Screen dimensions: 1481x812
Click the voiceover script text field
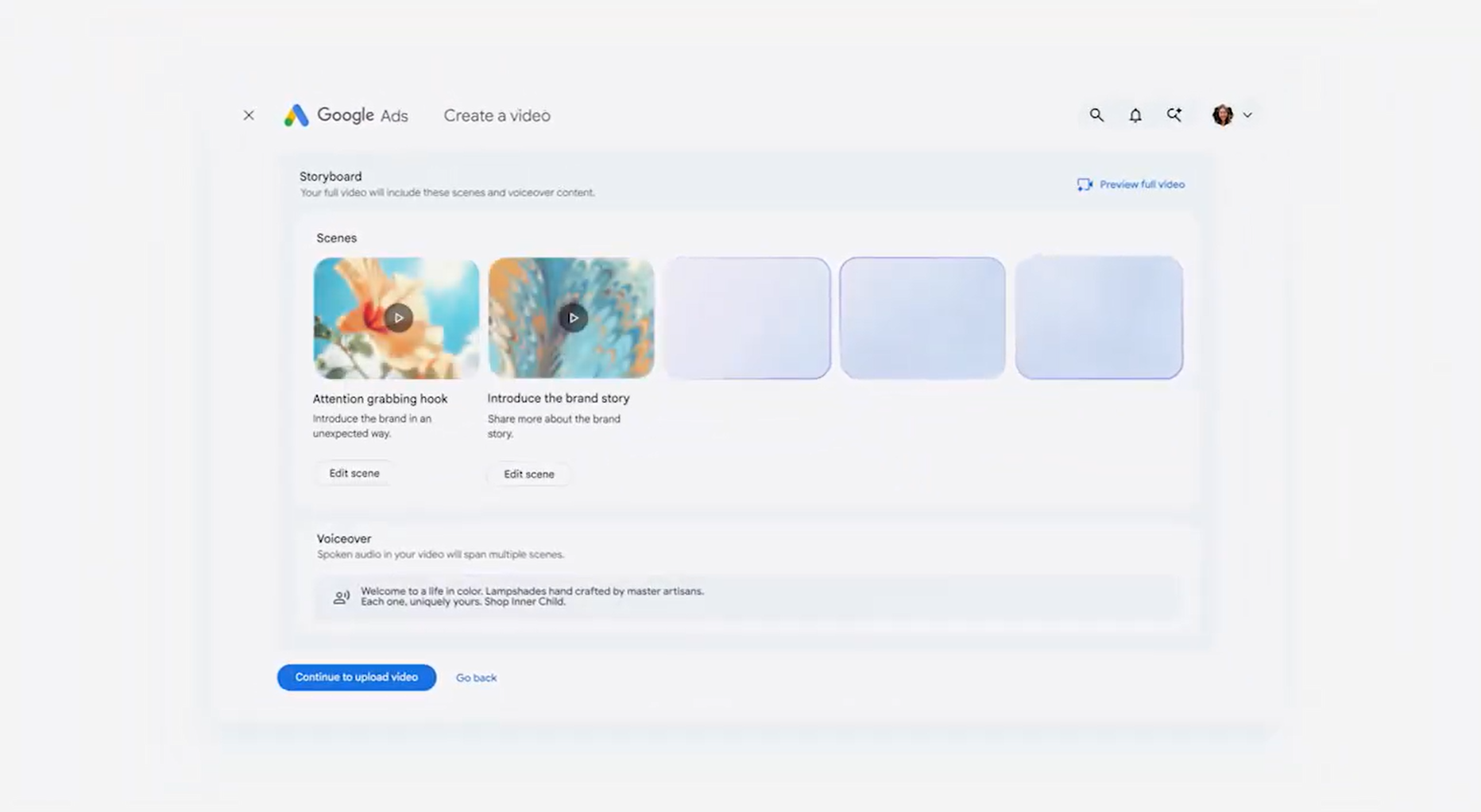click(748, 597)
